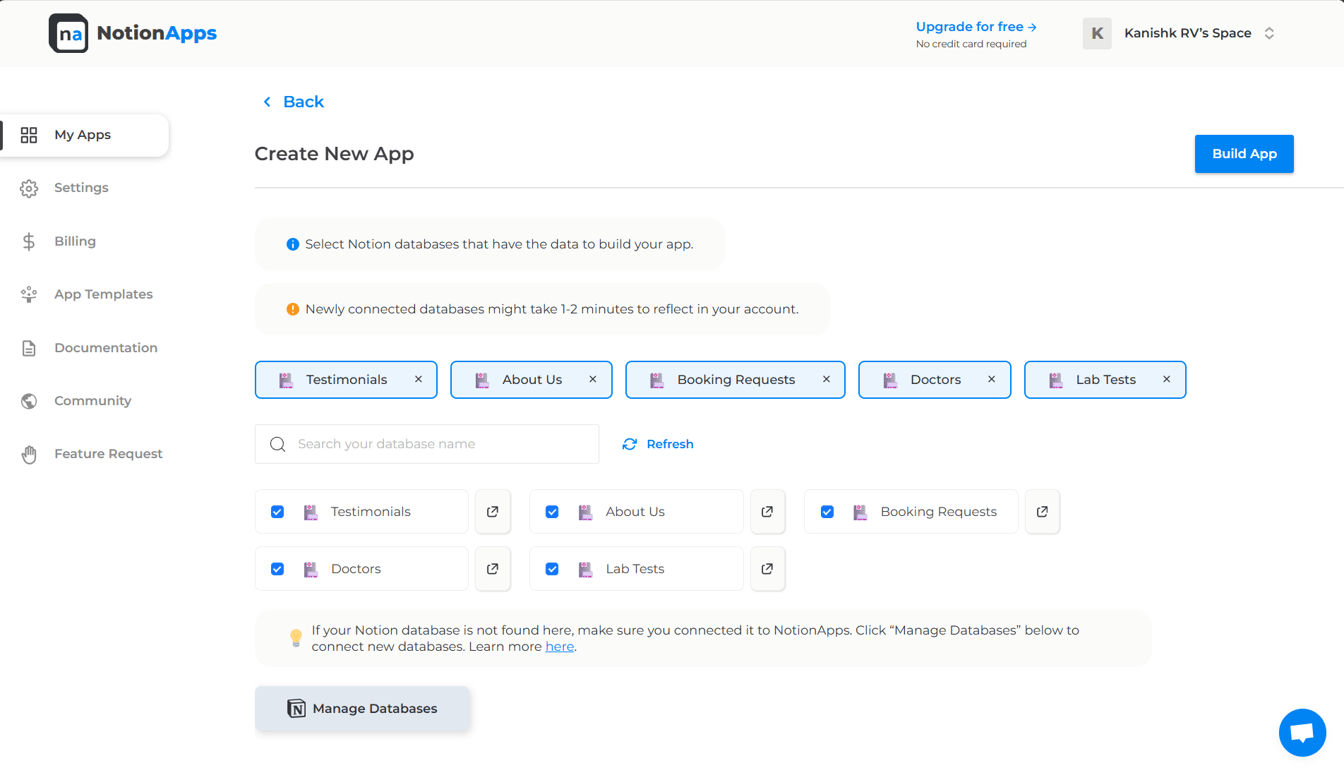Click the chat support bubble icon
1344x768 pixels.
(x=1302, y=733)
